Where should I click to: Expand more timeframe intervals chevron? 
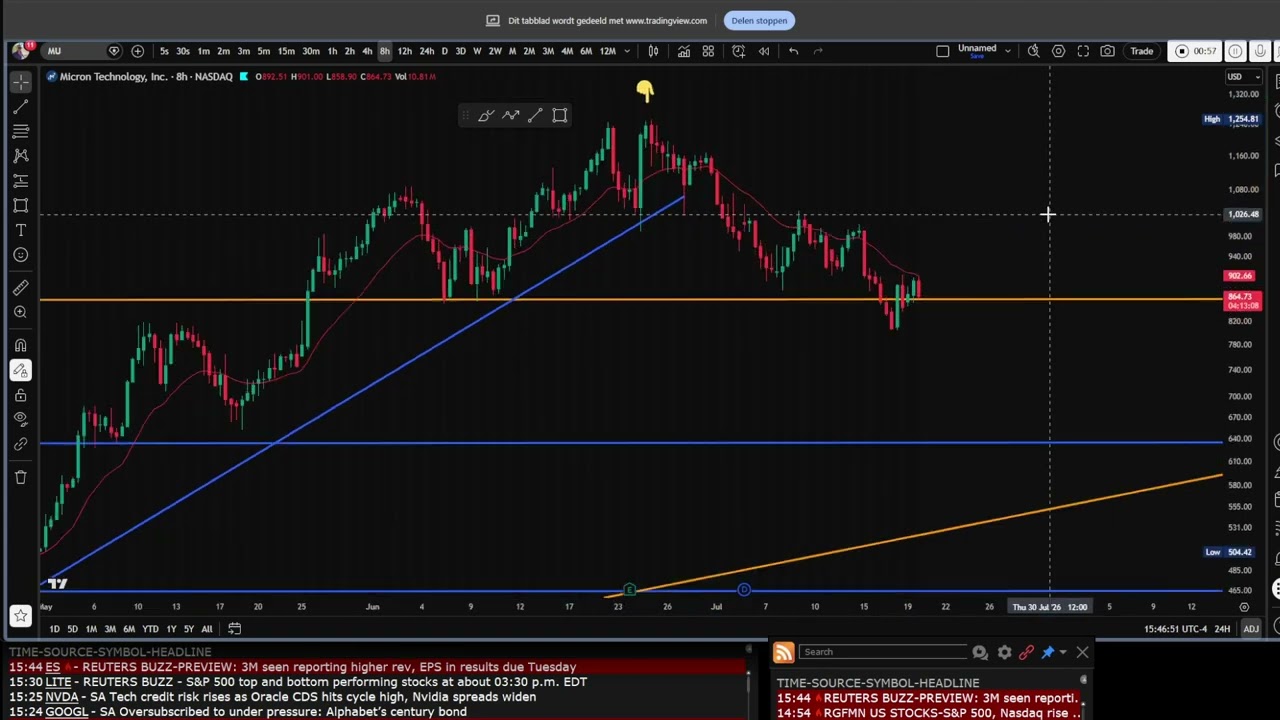point(627,51)
